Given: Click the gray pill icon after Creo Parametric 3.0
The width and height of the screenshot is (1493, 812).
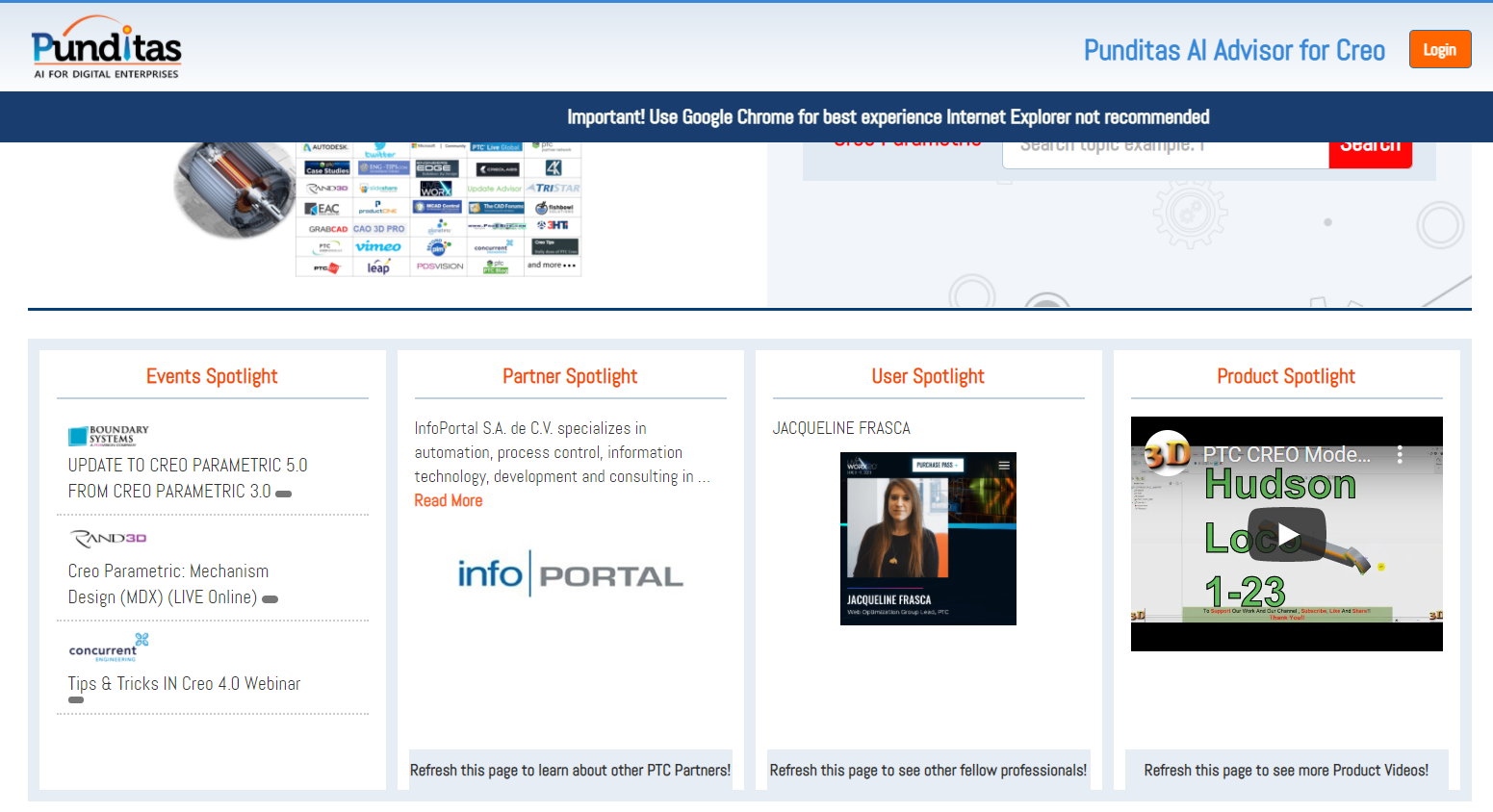Looking at the screenshot, I should click(283, 494).
